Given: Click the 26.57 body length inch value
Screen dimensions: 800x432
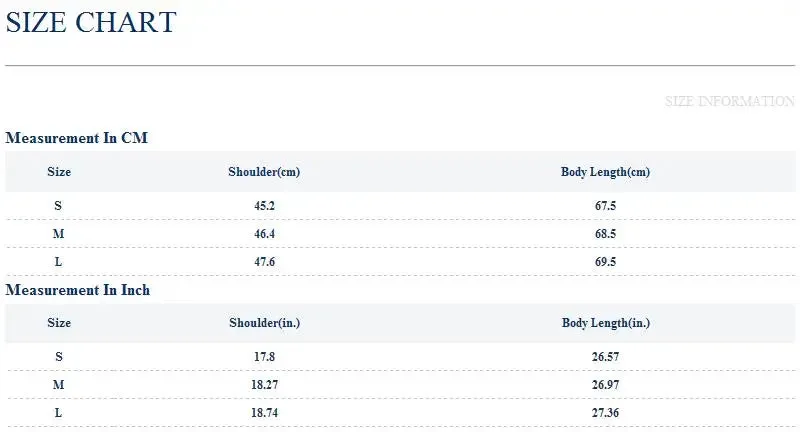Looking at the screenshot, I should [605, 356].
